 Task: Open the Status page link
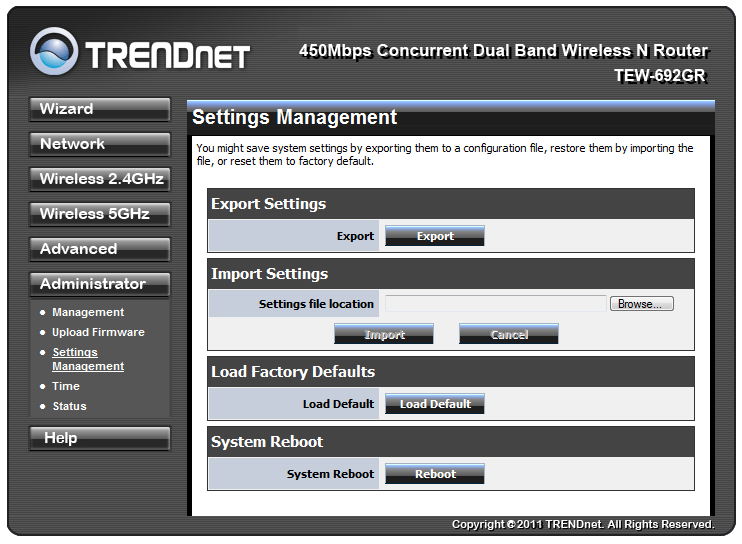tap(70, 406)
